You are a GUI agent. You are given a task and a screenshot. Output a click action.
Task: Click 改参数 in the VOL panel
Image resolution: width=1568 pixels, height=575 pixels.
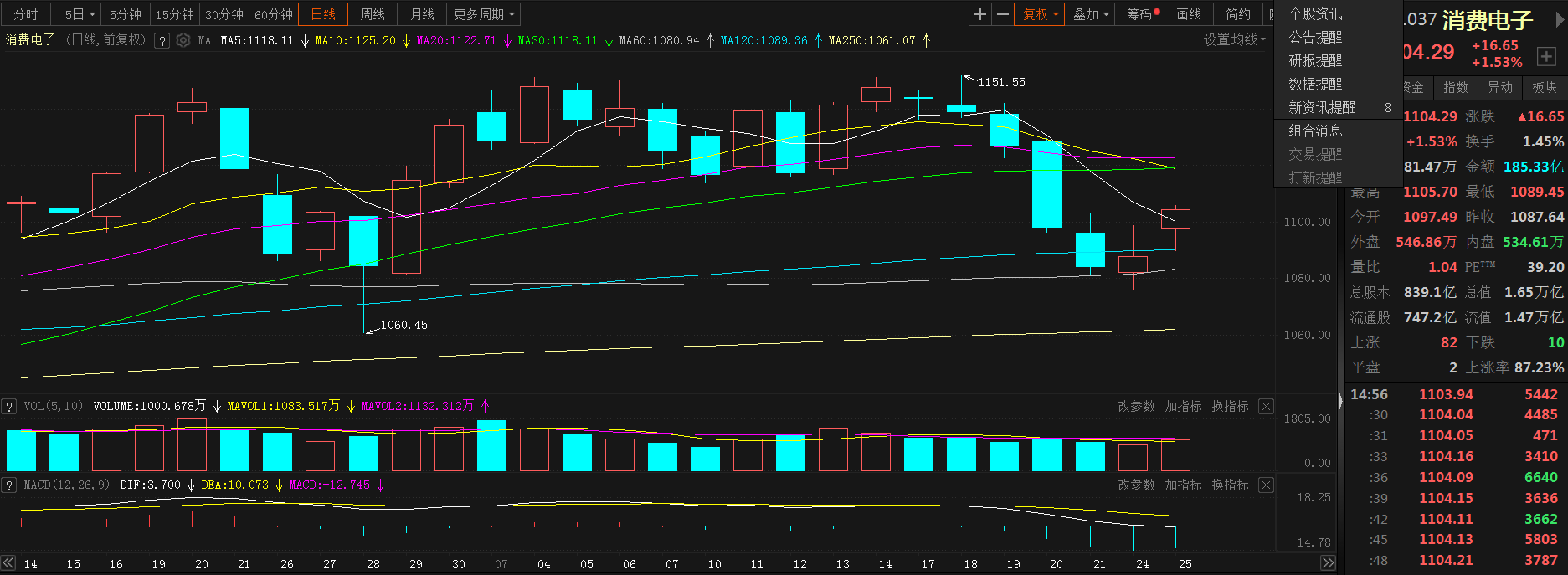[x=1136, y=407]
